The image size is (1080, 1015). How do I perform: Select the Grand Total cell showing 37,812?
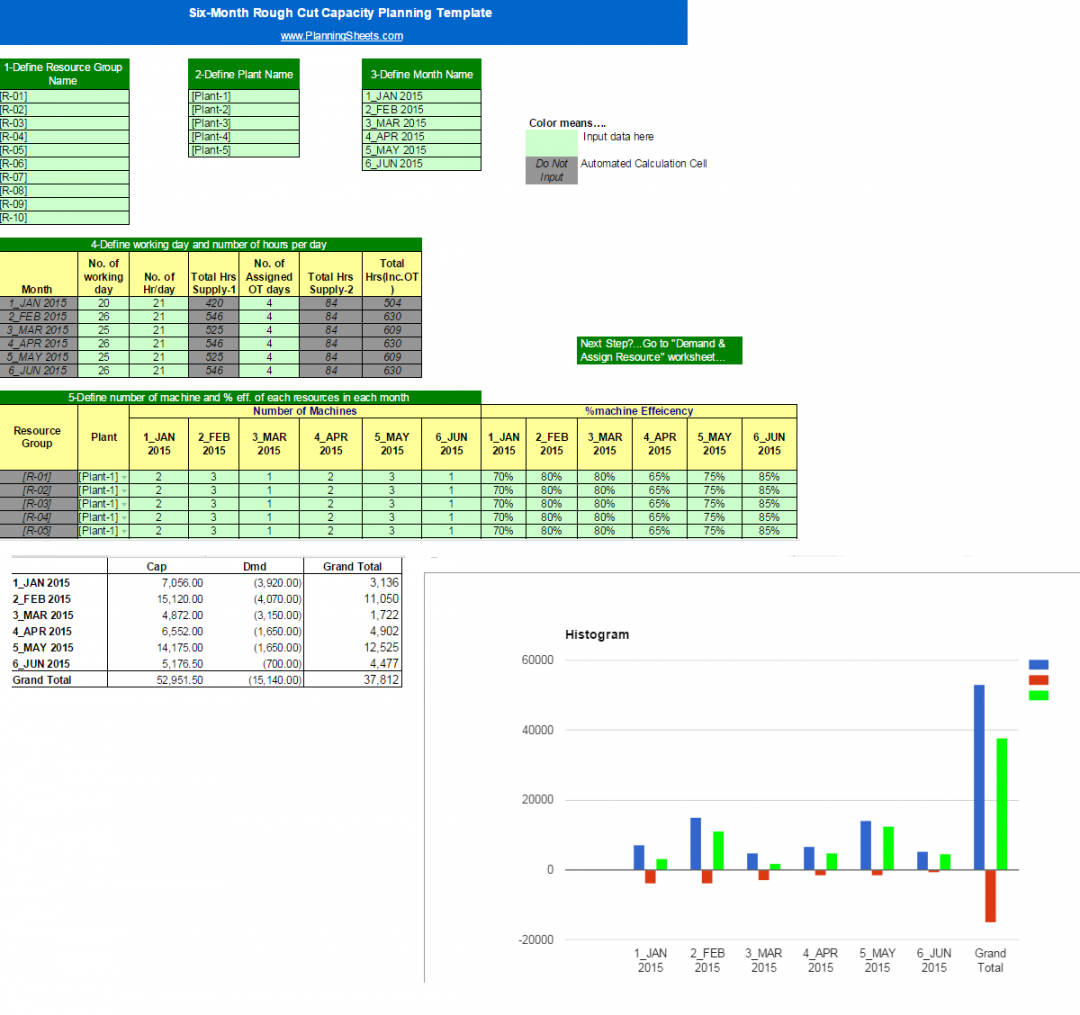[x=351, y=679]
